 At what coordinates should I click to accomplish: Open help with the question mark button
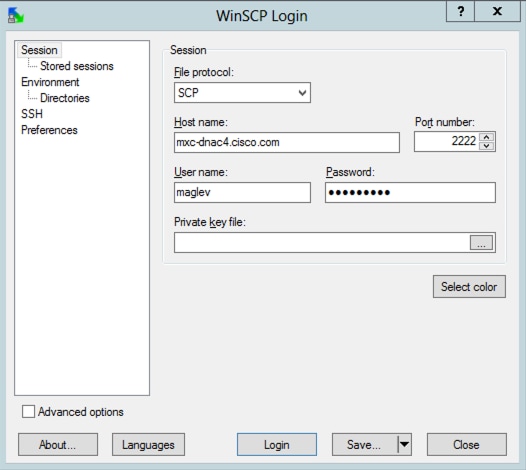click(x=460, y=11)
